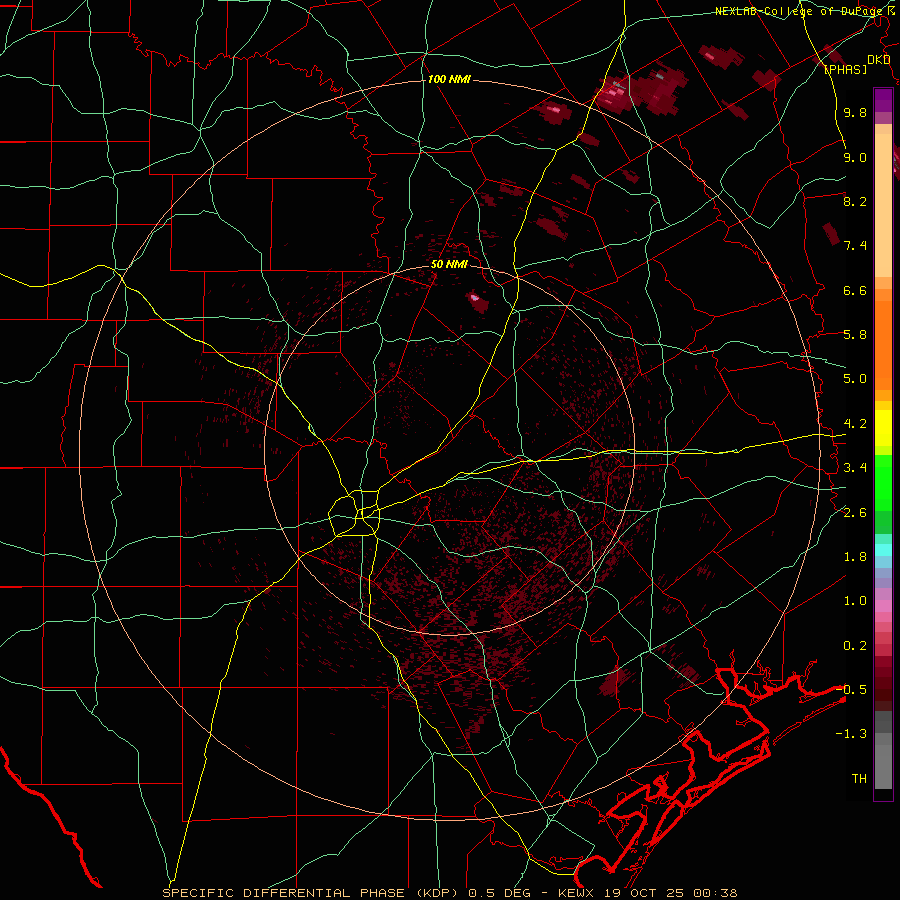This screenshot has width=900, height=900.
Task: Click the 9.0 legend value
Action: point(855,157)
